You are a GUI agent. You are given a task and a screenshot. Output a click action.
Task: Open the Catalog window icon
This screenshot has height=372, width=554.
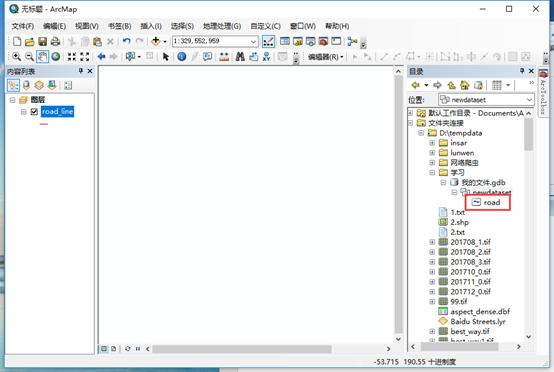click(x=297, y=41)
